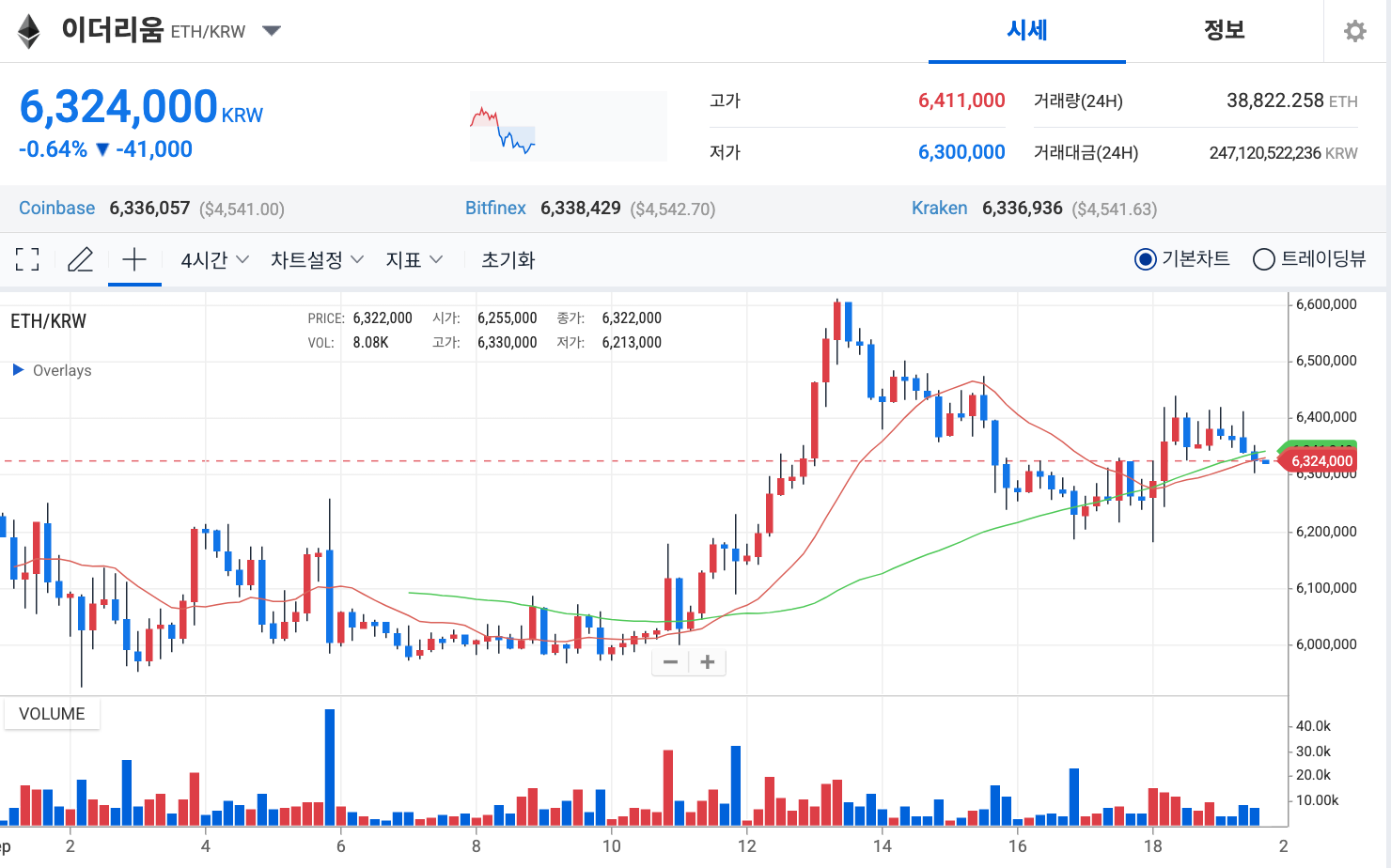Select the 시세 tab
This screenshot has width=1391, height=868.
point(1027,30)
